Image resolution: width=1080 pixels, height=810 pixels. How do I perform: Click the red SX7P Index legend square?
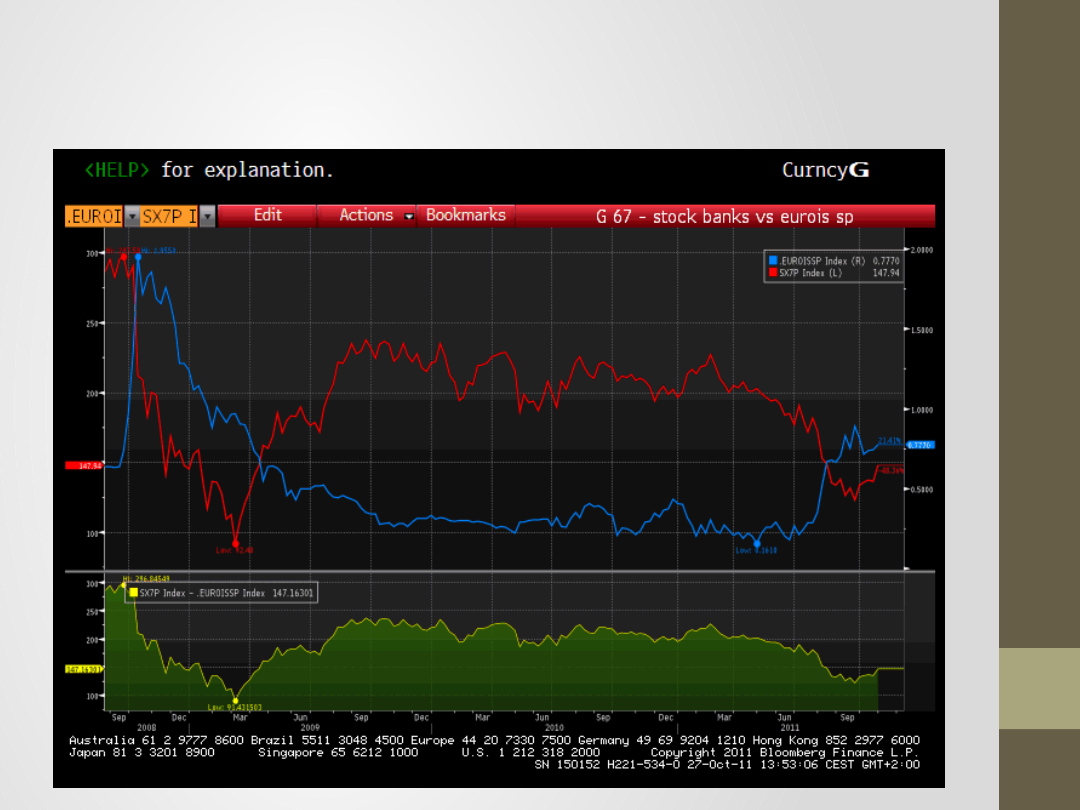(773, 271)
